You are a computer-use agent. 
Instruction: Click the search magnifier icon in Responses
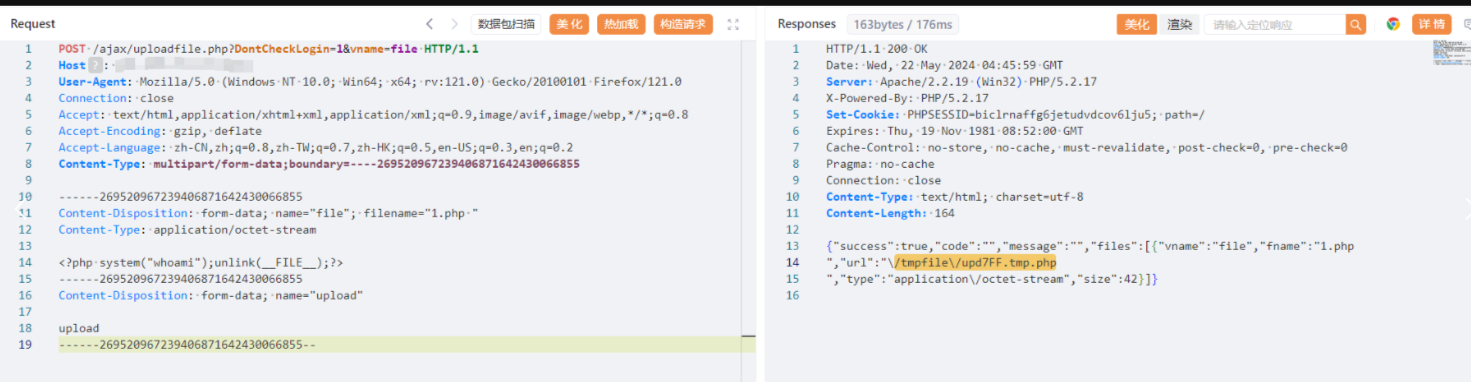point(1356,24)
